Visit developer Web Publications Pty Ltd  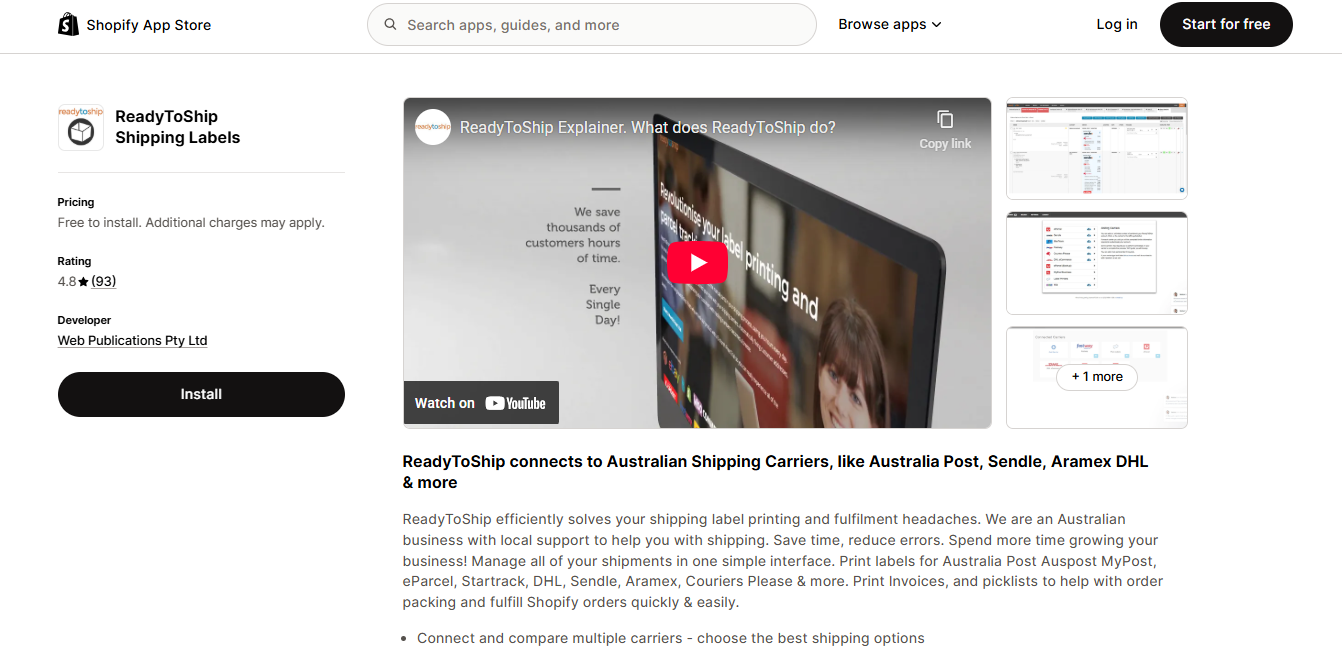point(132,340)
